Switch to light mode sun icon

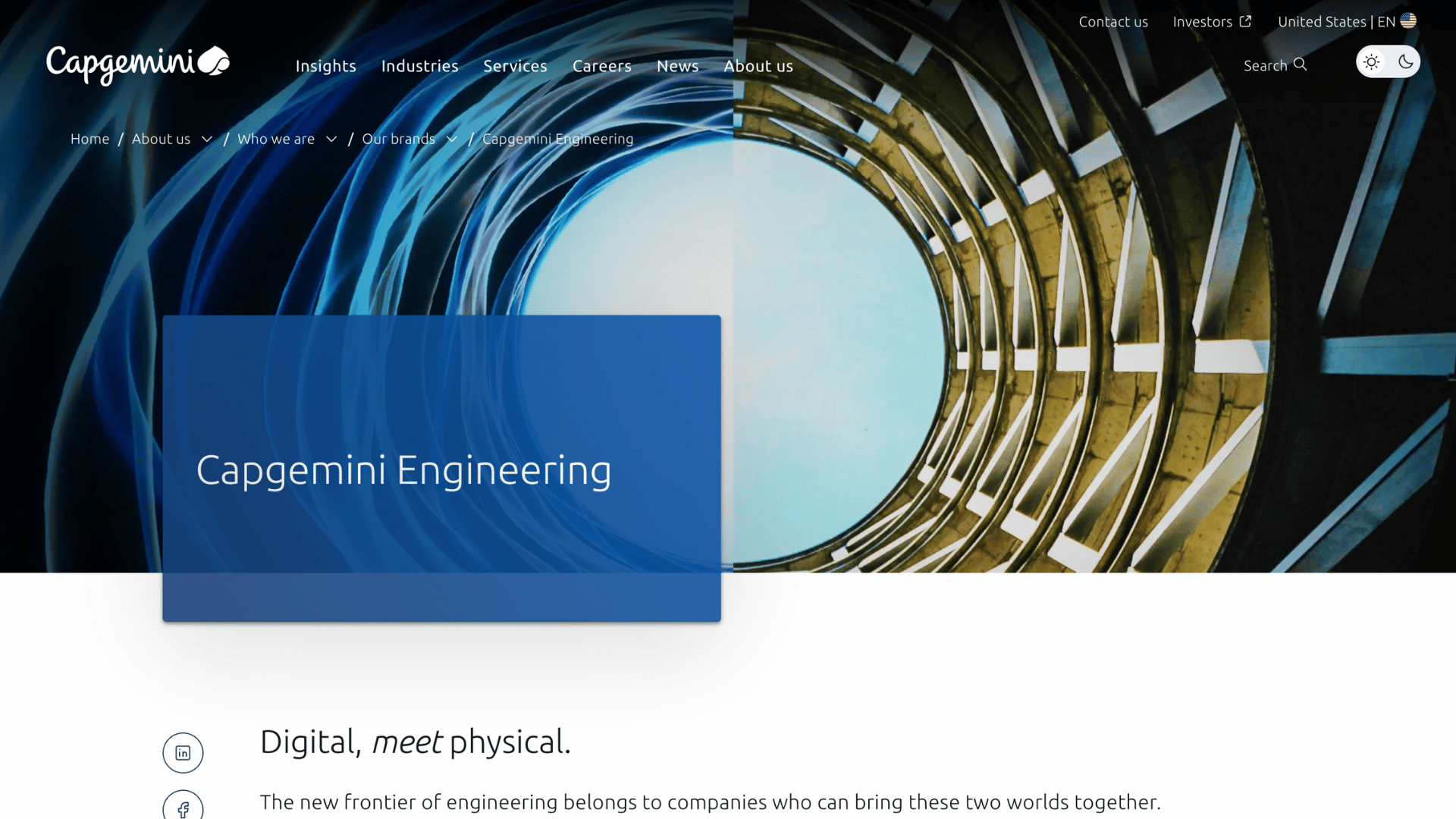point(1371,62)
